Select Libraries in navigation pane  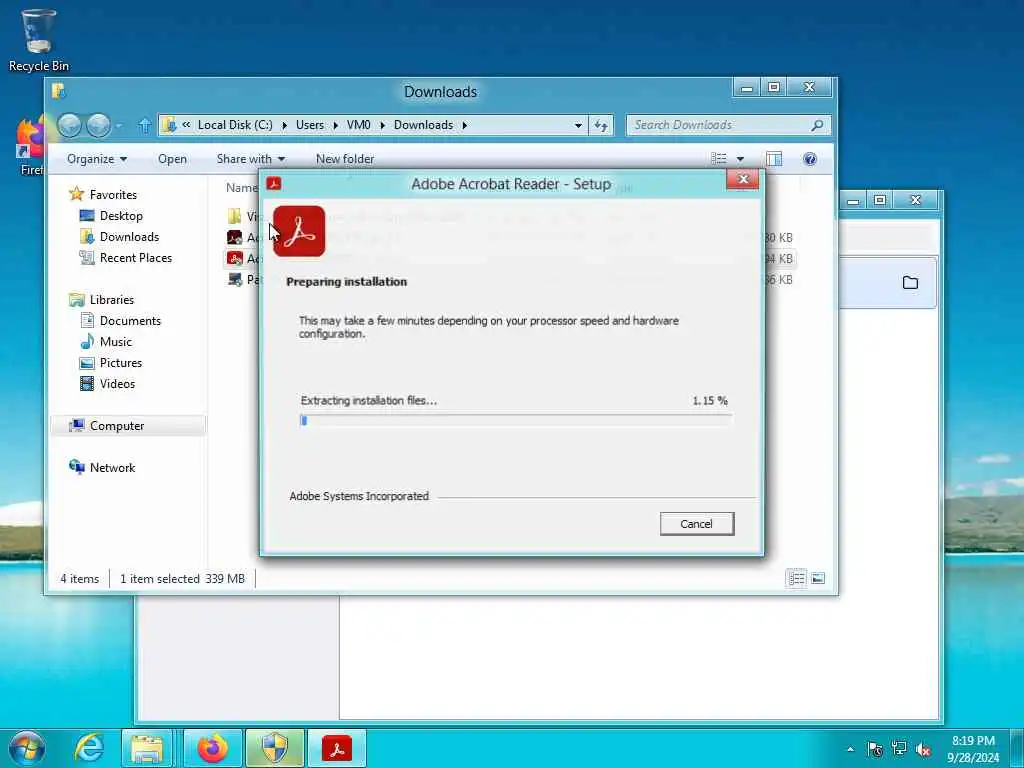[112, 300]
